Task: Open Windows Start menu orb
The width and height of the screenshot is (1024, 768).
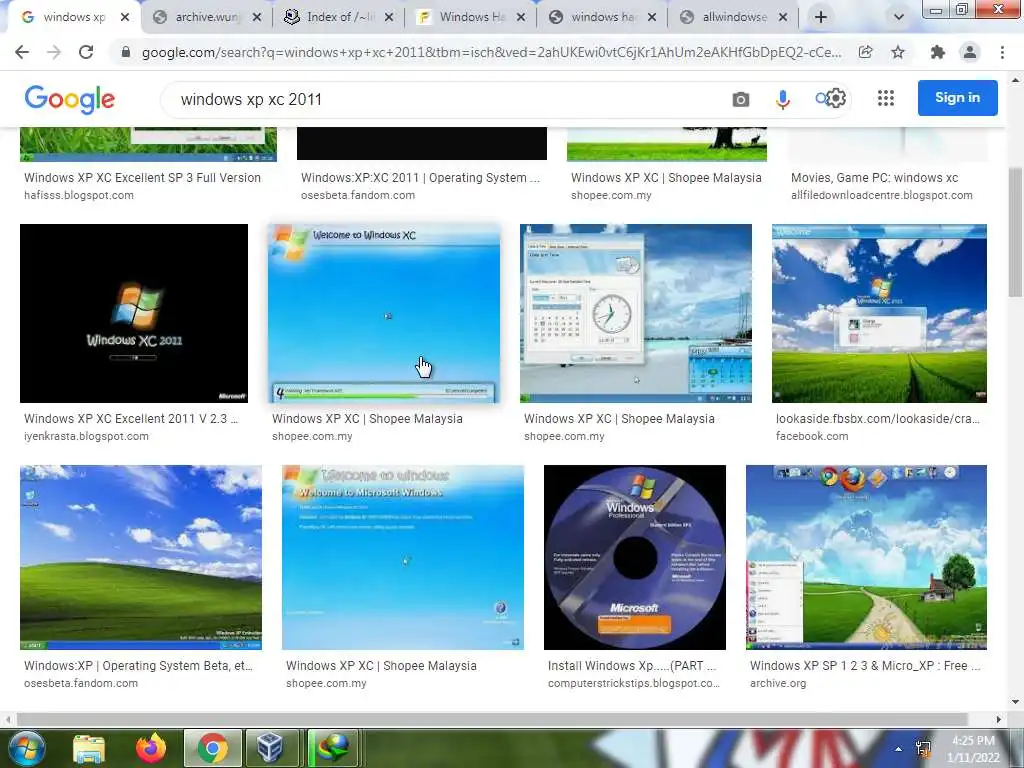Action: pyautogui.click(x=26, y=748)
